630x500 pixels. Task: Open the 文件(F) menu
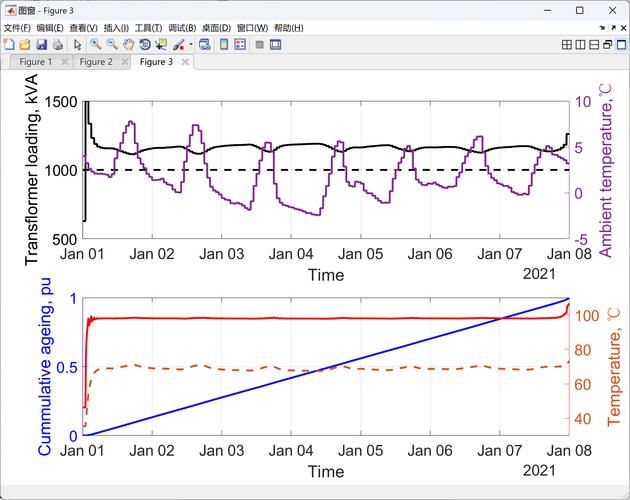(17, 28)
